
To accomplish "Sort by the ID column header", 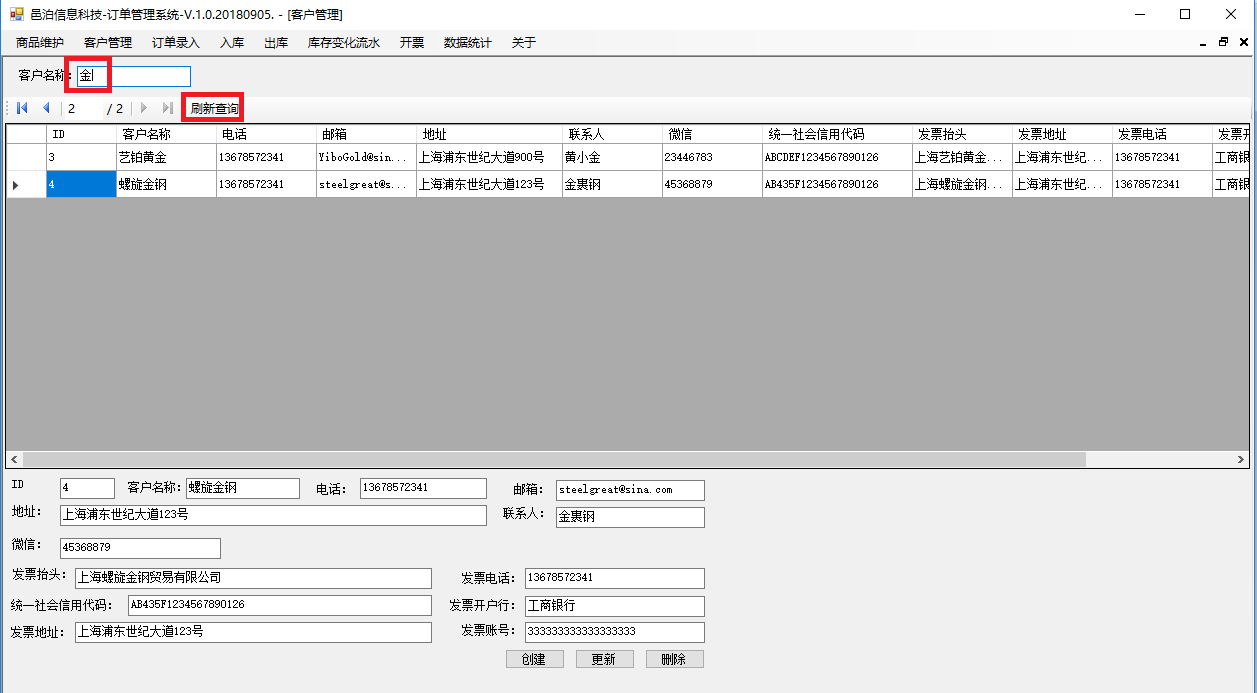I will (x=81, y=134).
